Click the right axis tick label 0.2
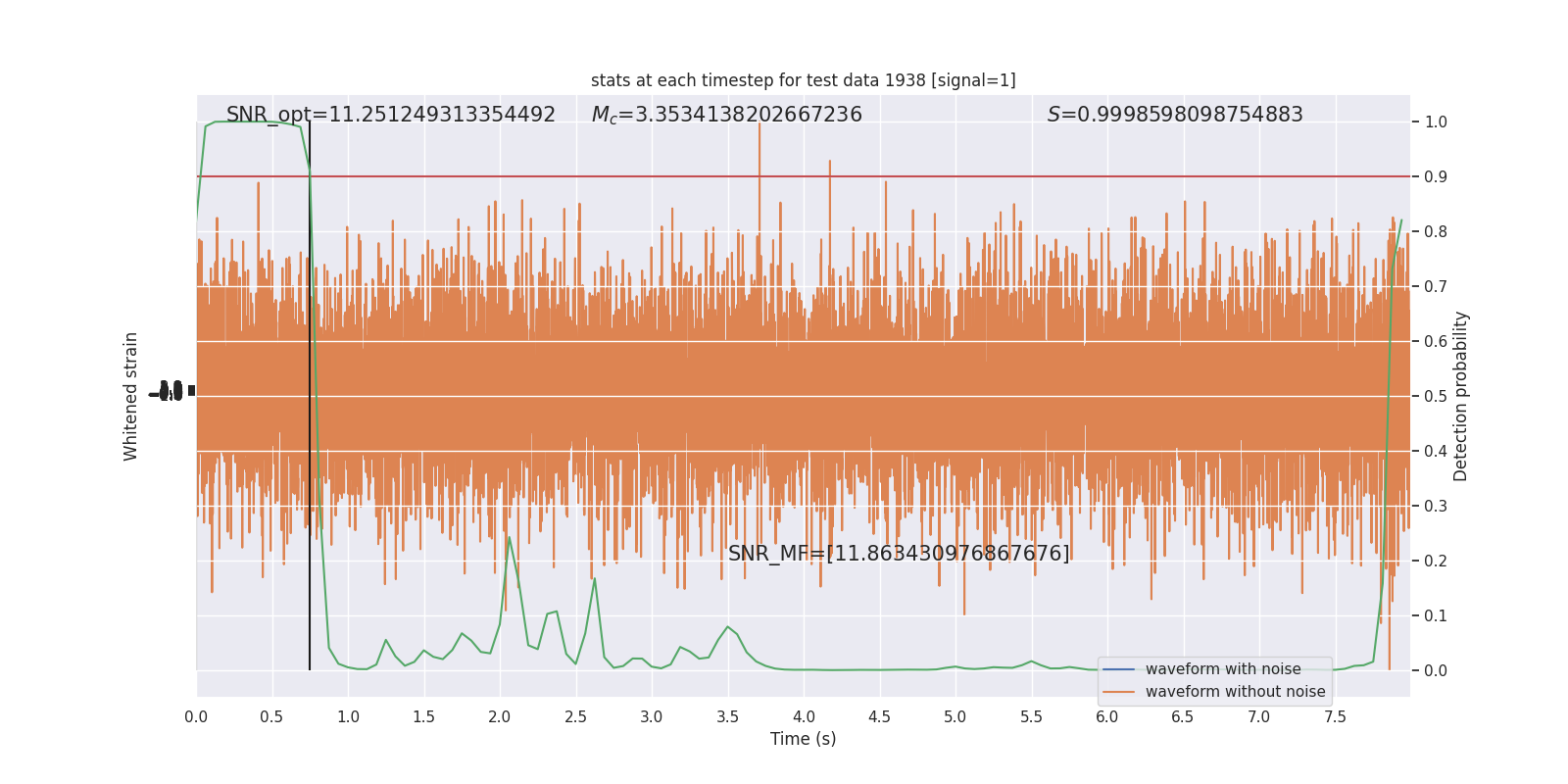 click(x=1436, y=562)
